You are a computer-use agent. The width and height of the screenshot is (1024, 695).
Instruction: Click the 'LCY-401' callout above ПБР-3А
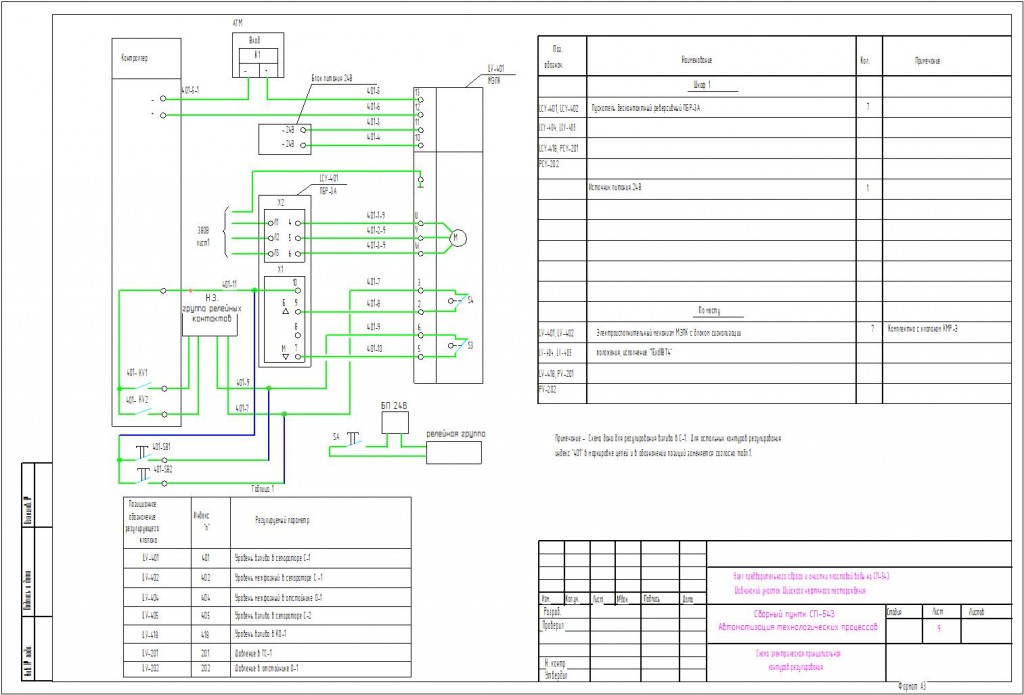click(328, 178)
